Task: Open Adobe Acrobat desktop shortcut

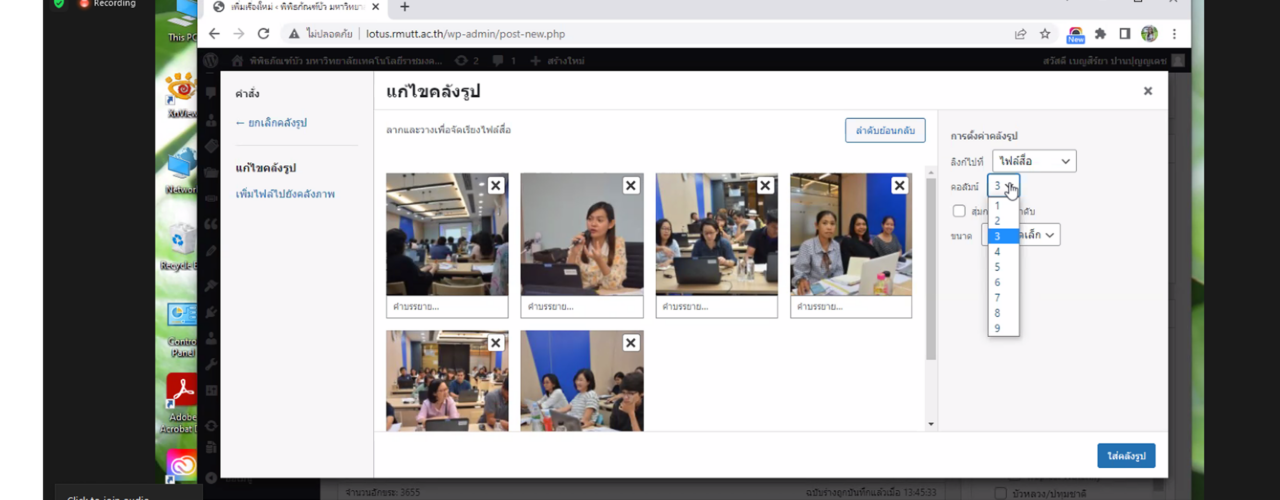Action: (181, 405)
